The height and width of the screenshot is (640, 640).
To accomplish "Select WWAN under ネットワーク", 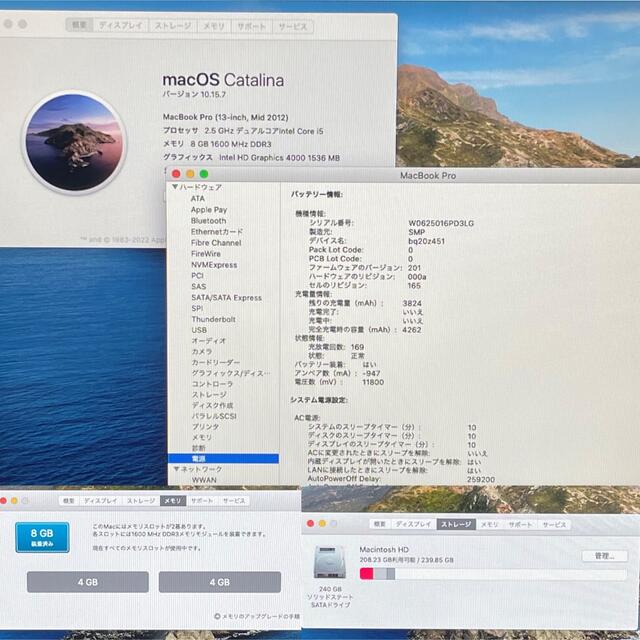I will click(x=204, y=480).
